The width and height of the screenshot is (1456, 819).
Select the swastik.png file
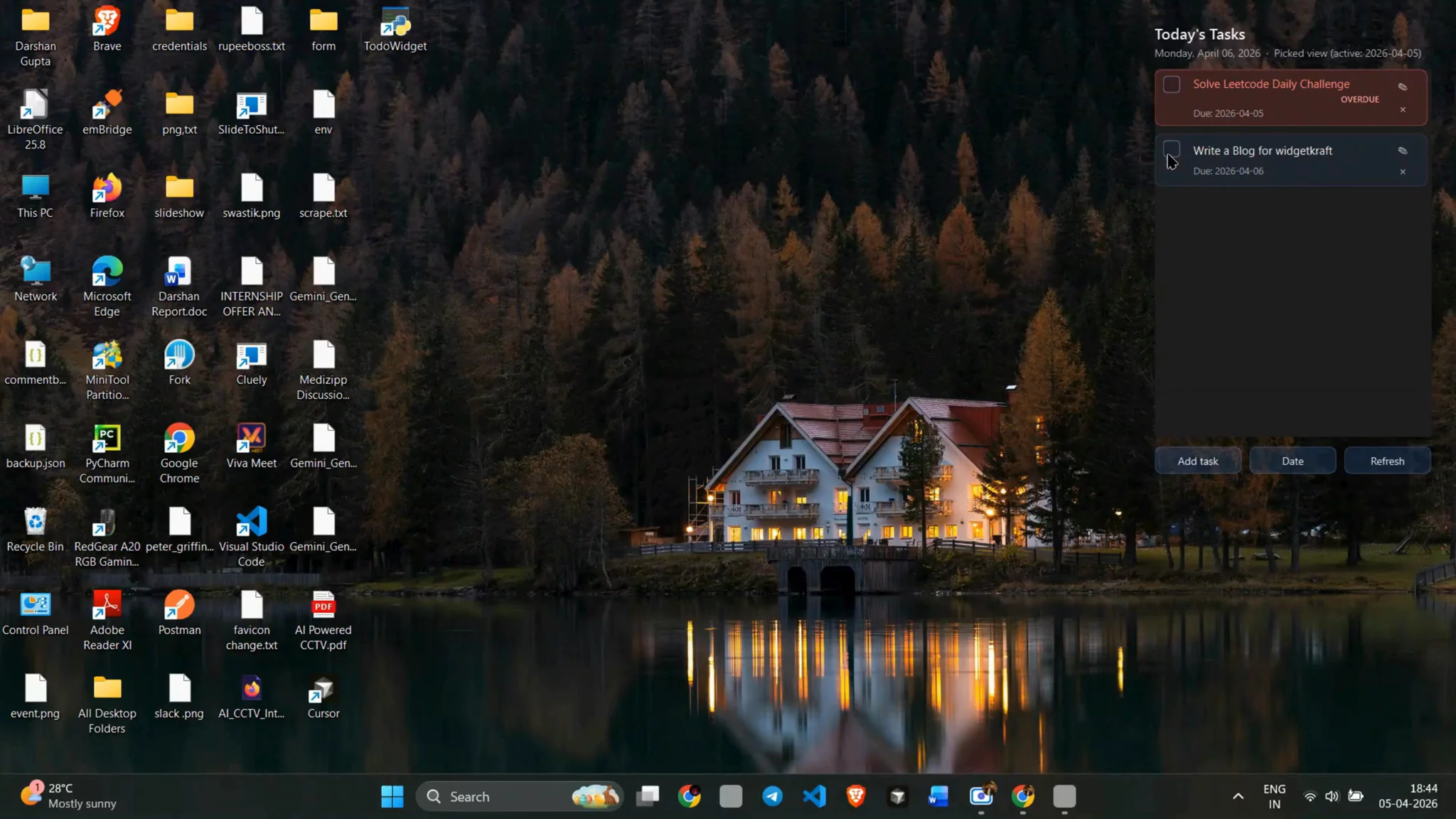pos(252,197)
